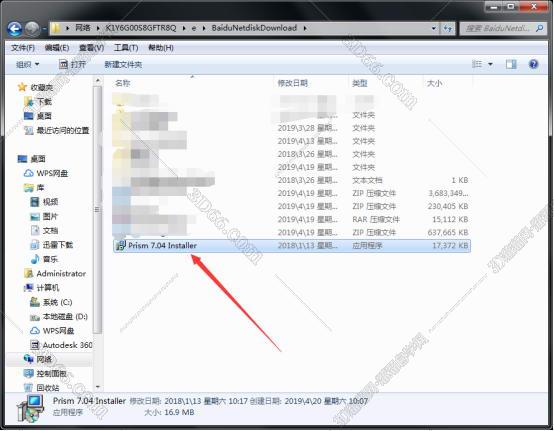The image size is (554, 431).
Task: Select the Autodesk 360 item
Action: 61,345
